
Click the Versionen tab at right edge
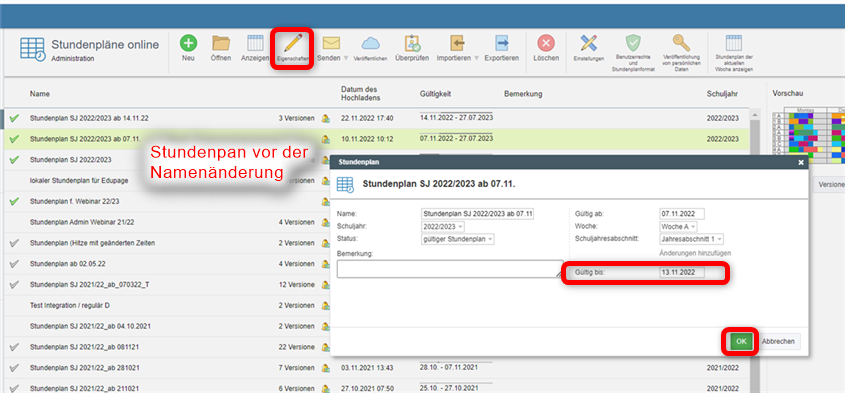pos(829,184)
